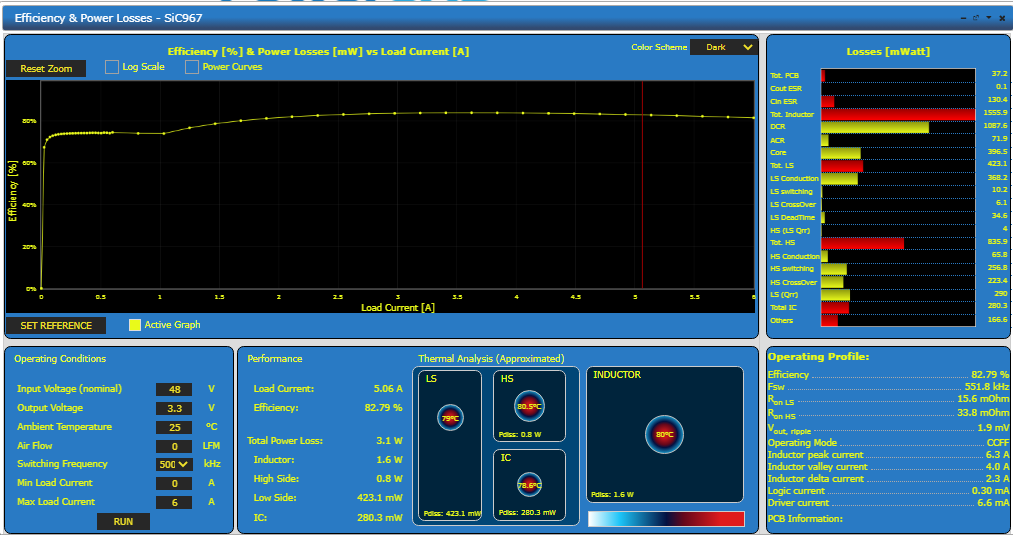1013x535 pixels.
Task: Close the Efficiency & Power Losses window
Action: (x=1002, y=18)
